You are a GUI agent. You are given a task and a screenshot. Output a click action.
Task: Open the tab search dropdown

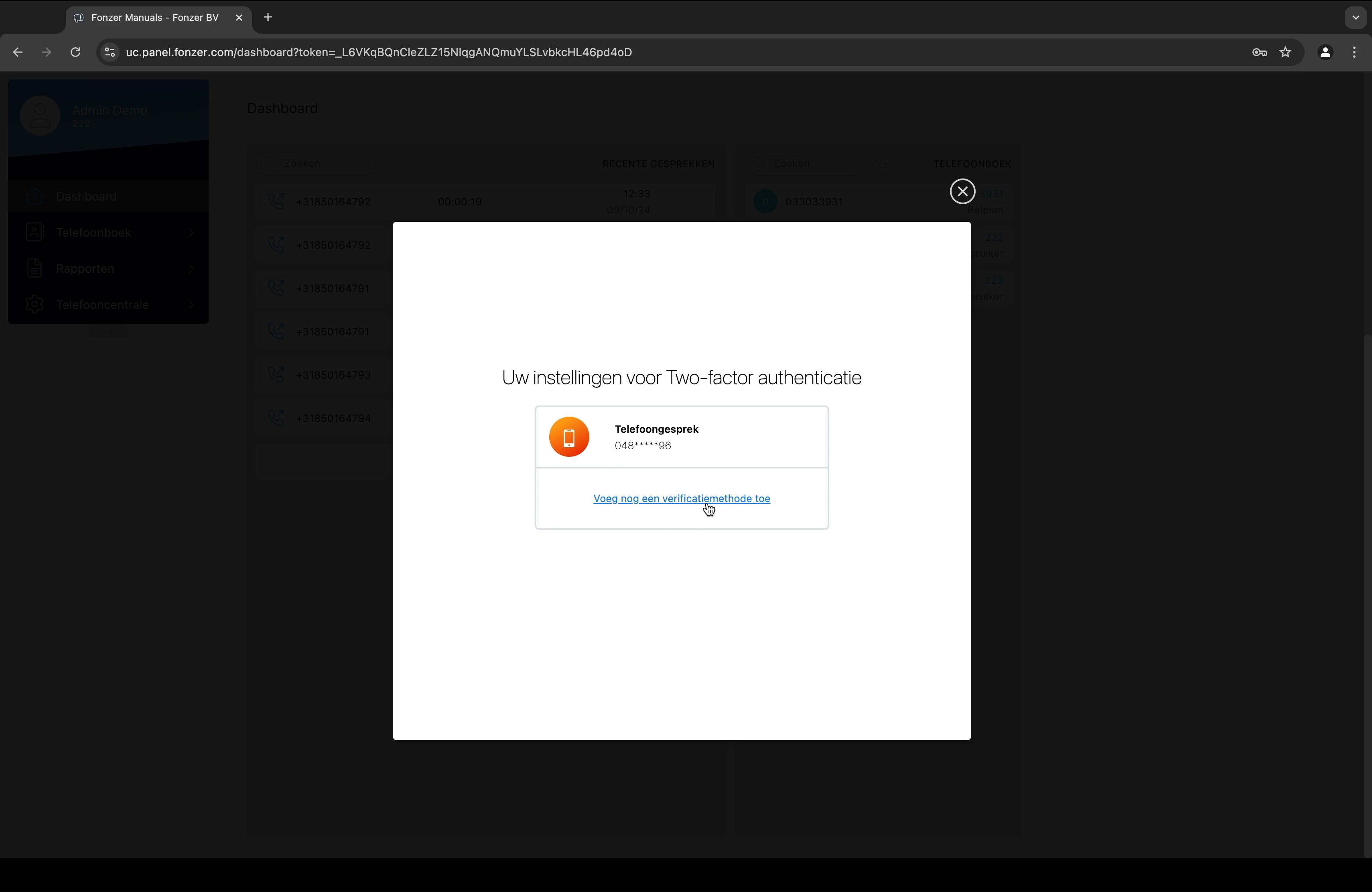pos(1356,17)
